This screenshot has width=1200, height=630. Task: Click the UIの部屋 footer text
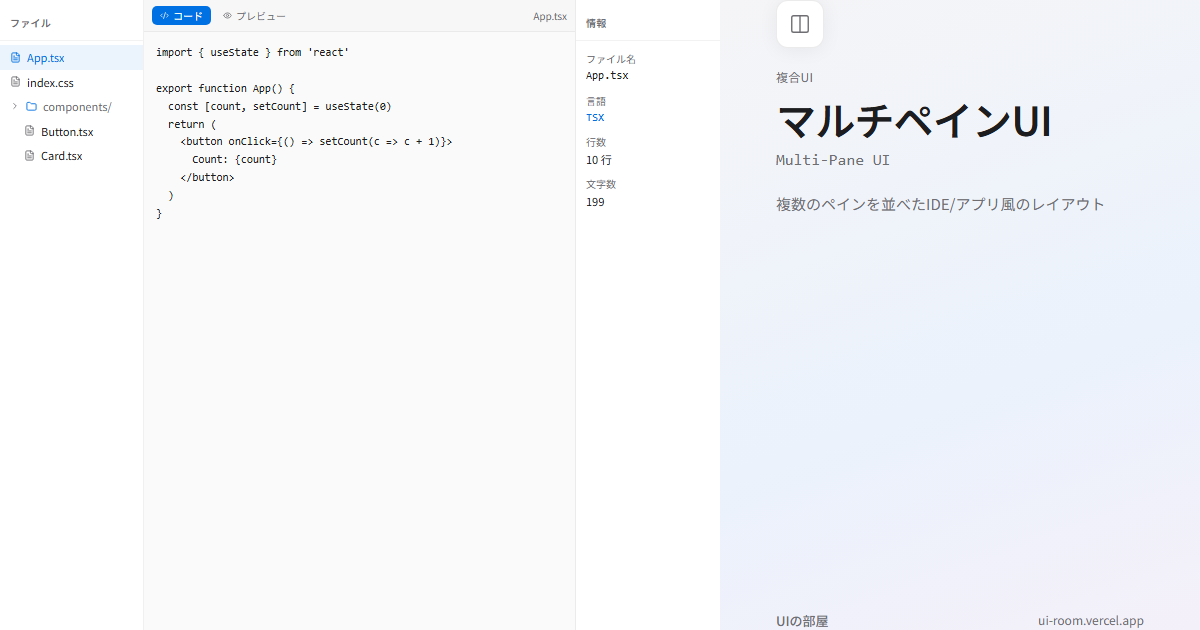pyautogui.click(x=802, y=621)
